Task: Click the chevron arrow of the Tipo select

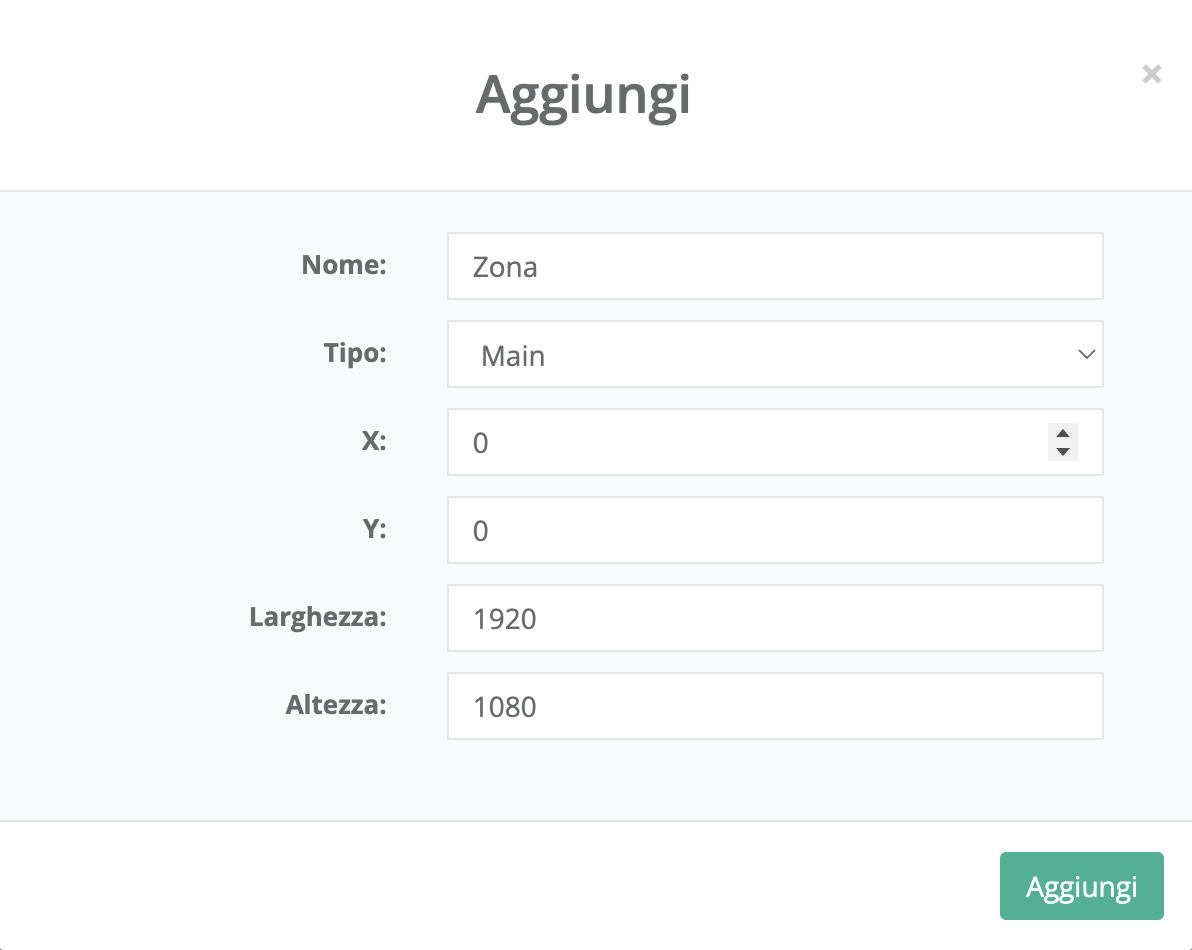Action: point(1086,355)
